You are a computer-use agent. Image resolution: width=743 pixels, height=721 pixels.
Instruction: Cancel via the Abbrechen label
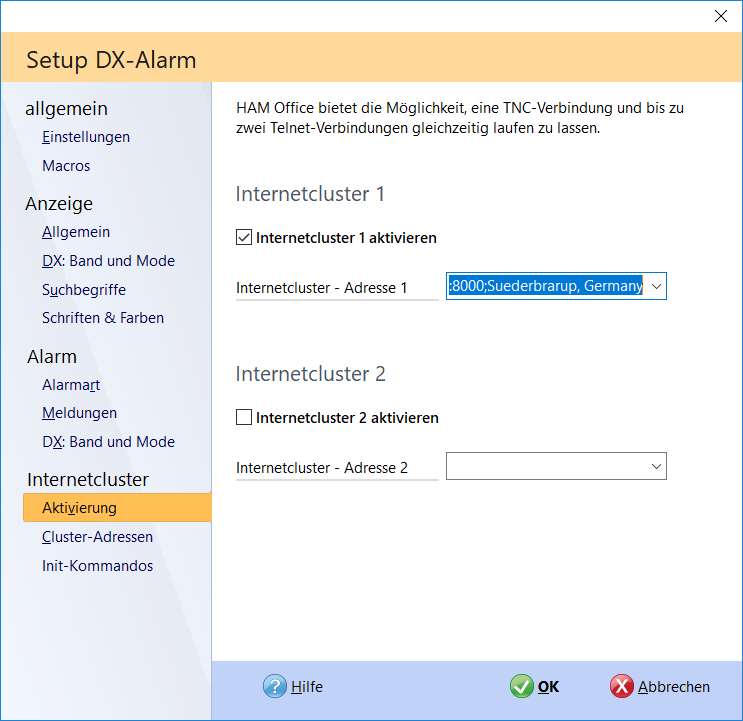[x=673, y=686]
